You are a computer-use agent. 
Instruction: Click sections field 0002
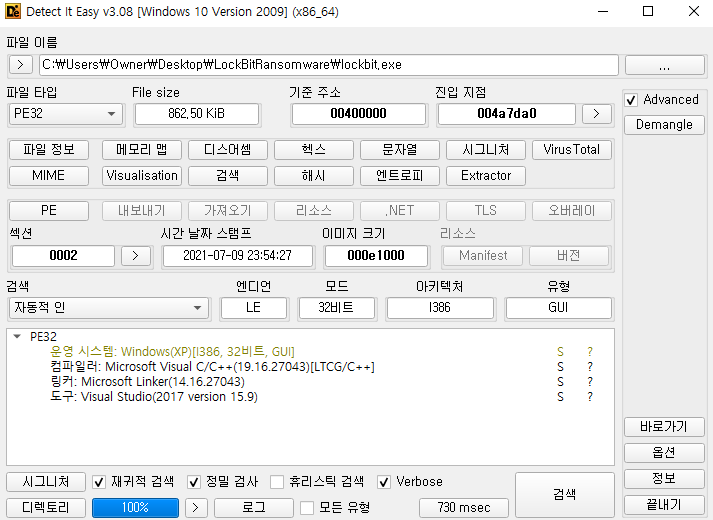point(63,255)
